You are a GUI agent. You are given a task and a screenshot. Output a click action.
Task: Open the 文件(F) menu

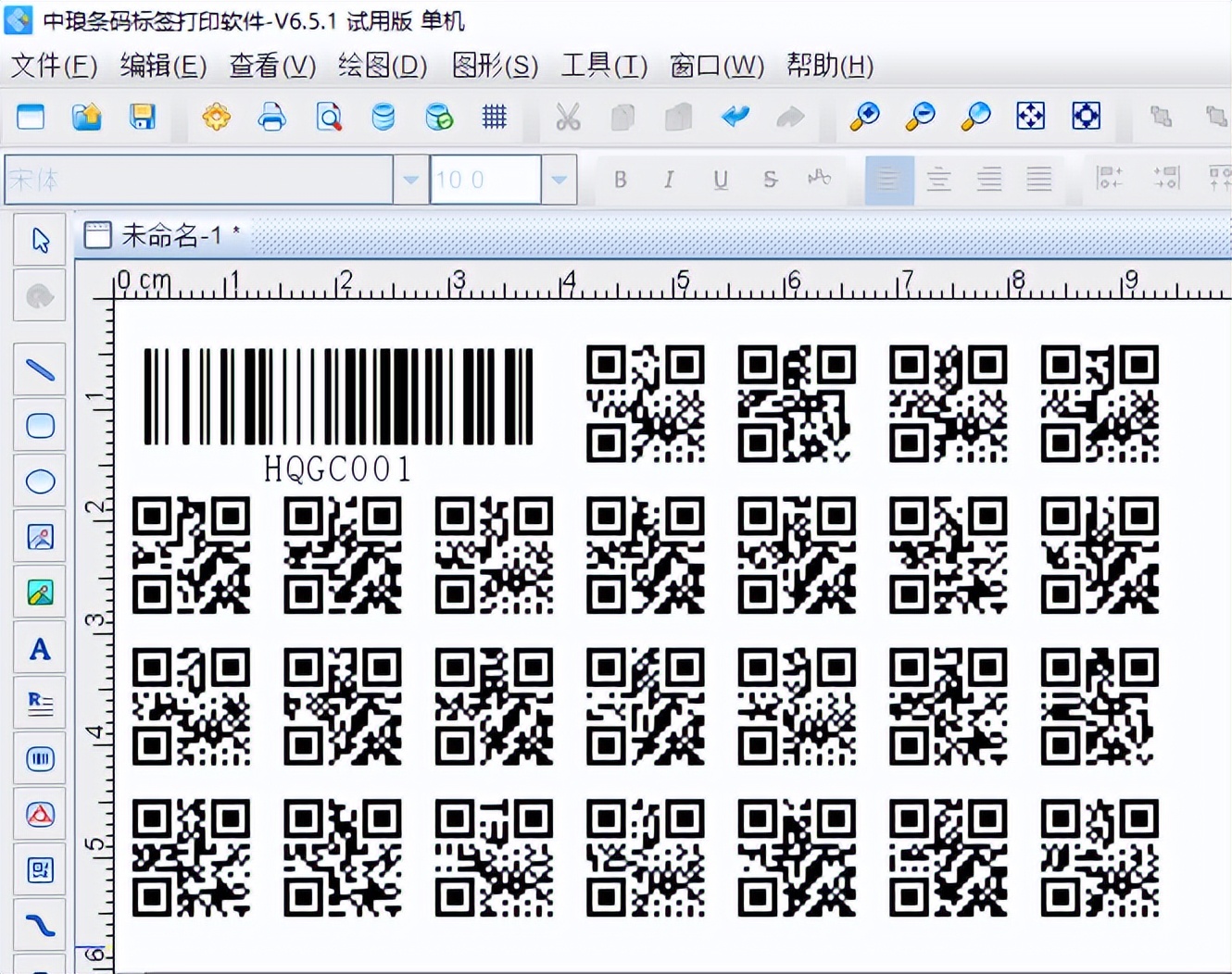[54, 66]
